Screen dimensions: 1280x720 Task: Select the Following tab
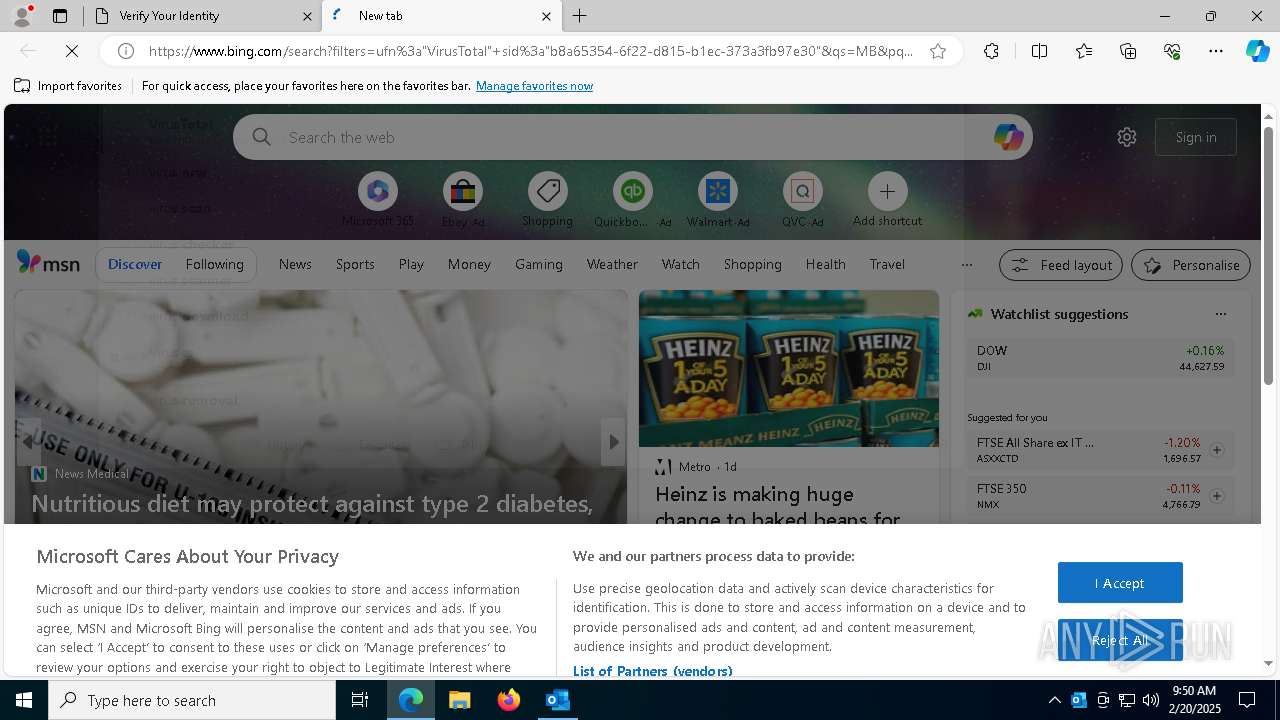point(214,264)
